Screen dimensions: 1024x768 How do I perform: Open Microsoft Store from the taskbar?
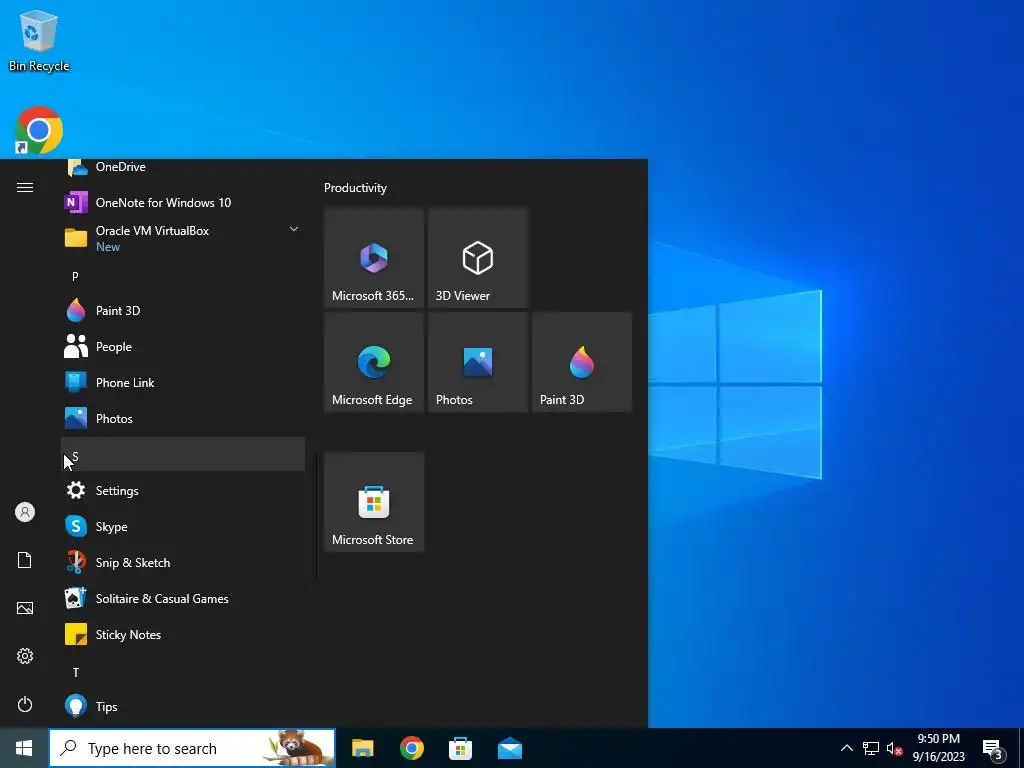[460, 748]
